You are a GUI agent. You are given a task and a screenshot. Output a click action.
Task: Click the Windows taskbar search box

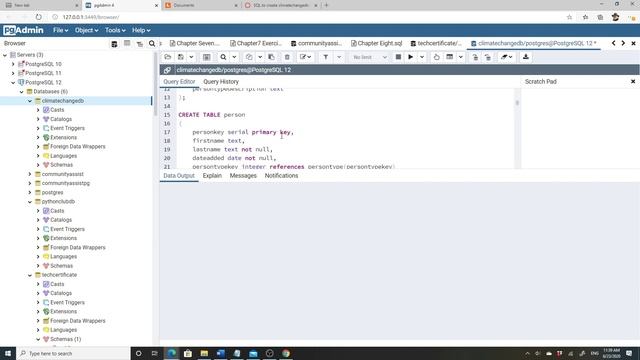pos(73,353)
